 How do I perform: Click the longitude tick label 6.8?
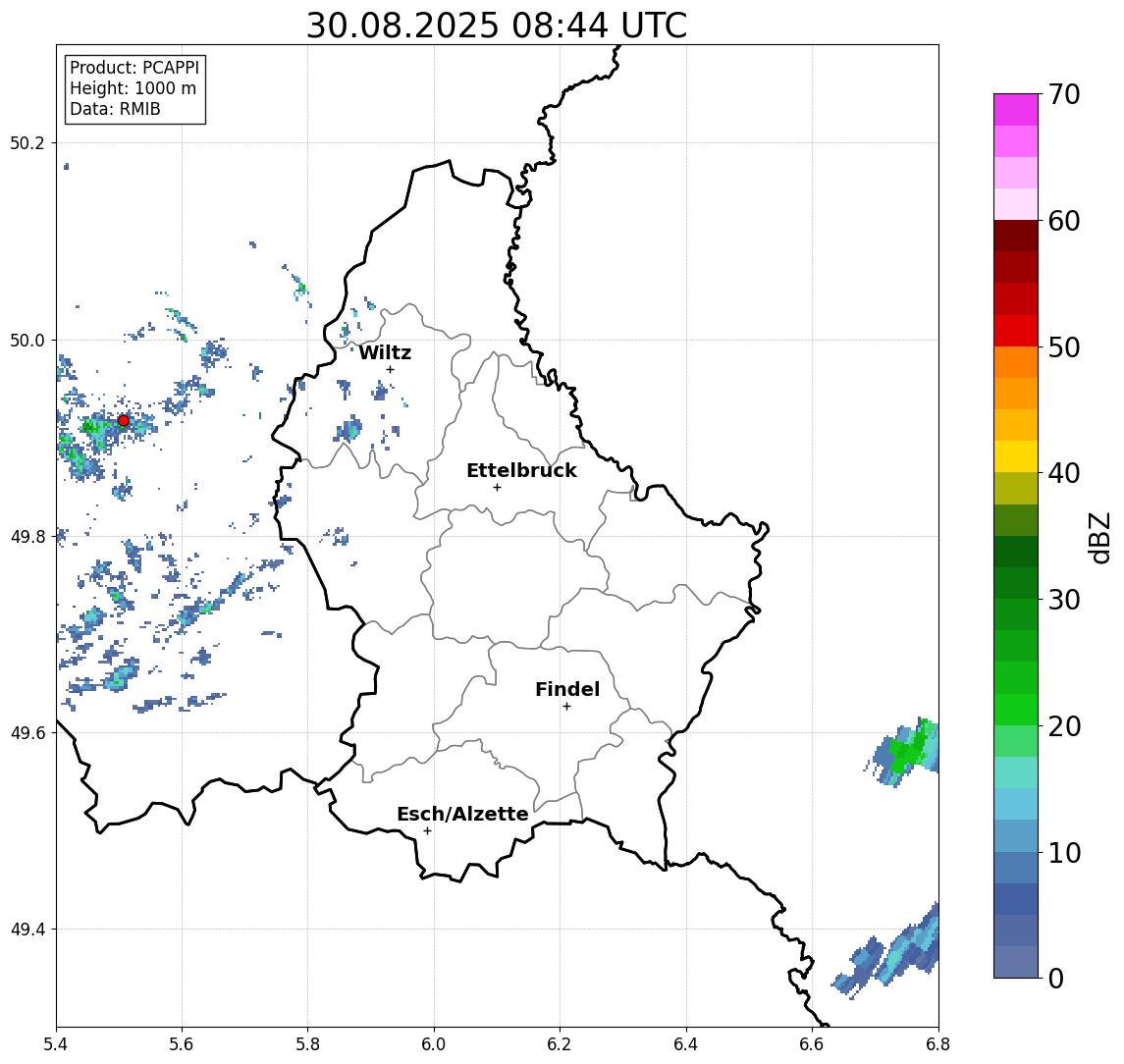tap(937, 1044)
